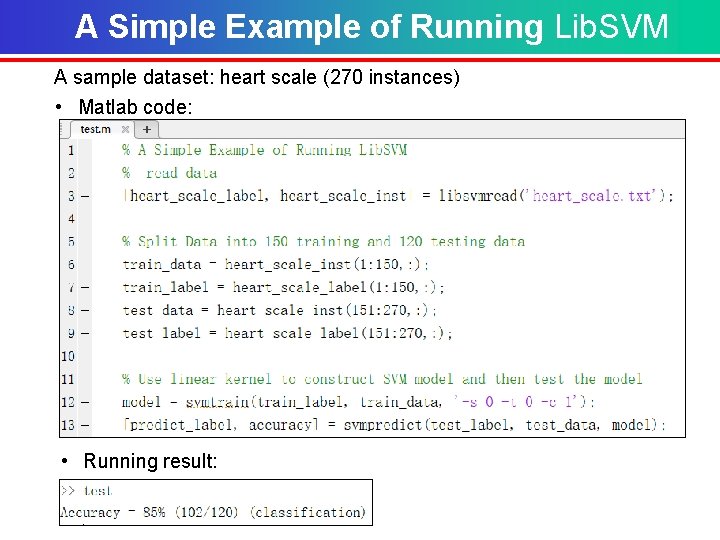Set breakpoint dash on line 9
The width and height of the screenshot is (720, 540).
[x=85, y=333]
